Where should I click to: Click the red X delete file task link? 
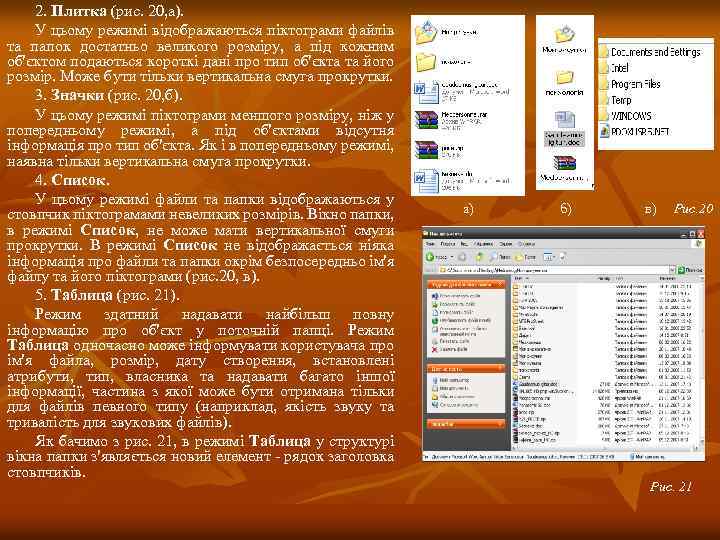point(450,349)
